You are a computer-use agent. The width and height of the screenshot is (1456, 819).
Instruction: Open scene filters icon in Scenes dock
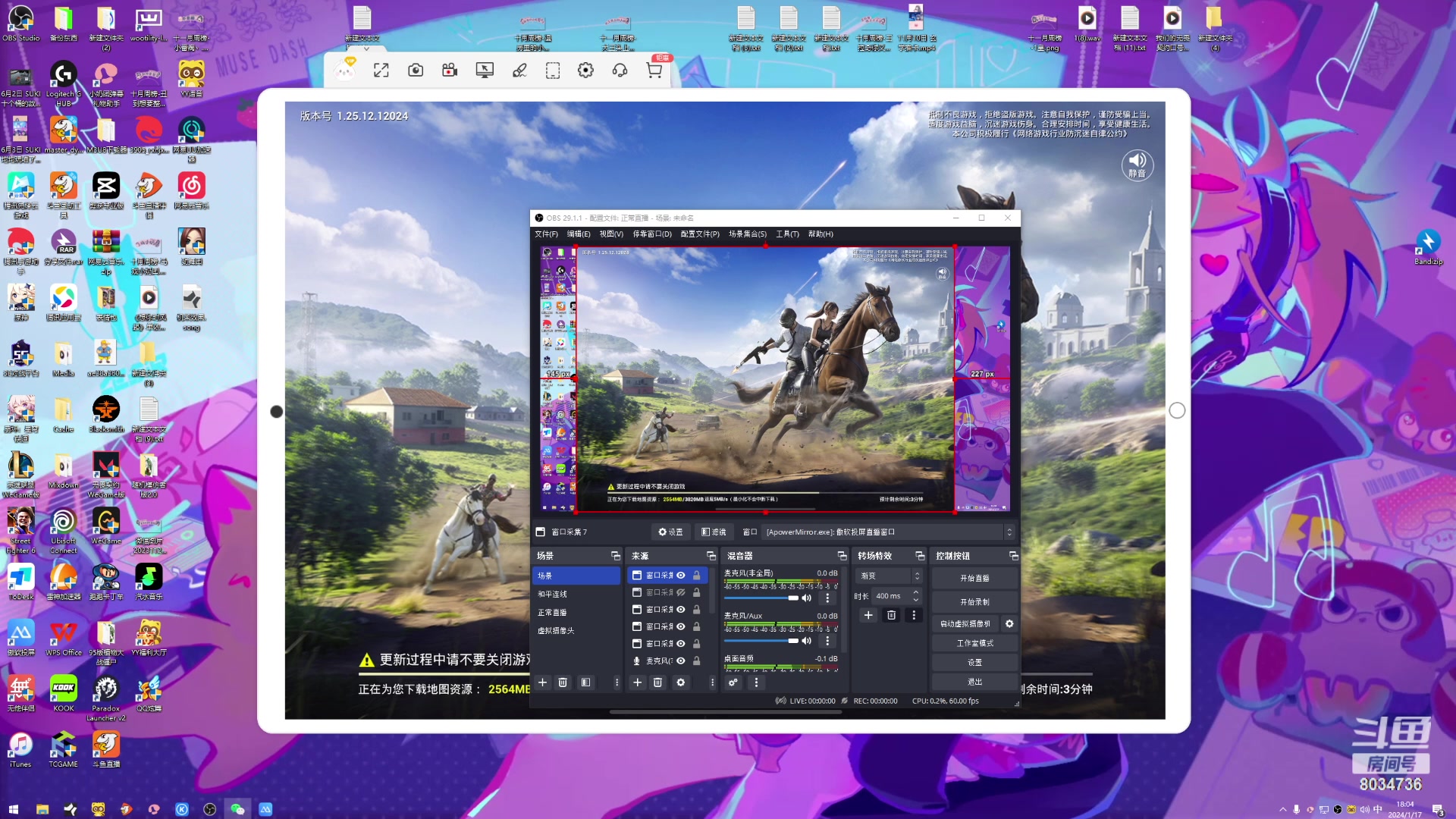pos(585,682)
